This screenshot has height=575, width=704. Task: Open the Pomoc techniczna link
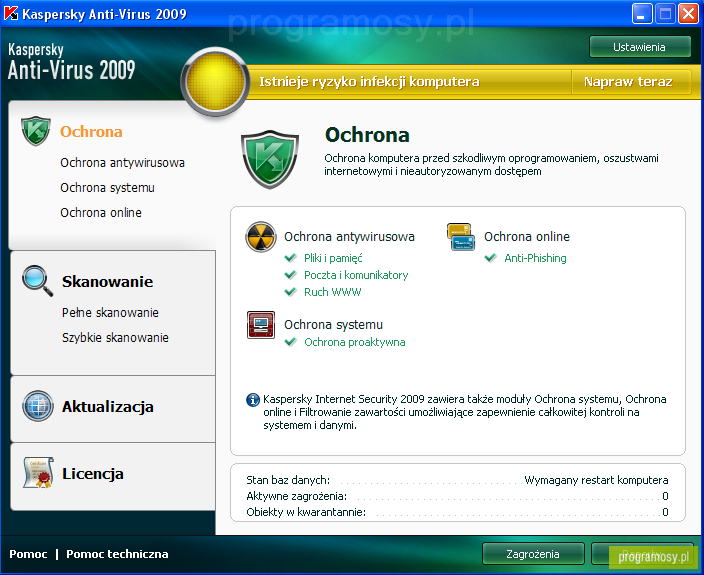pos(117,554)
